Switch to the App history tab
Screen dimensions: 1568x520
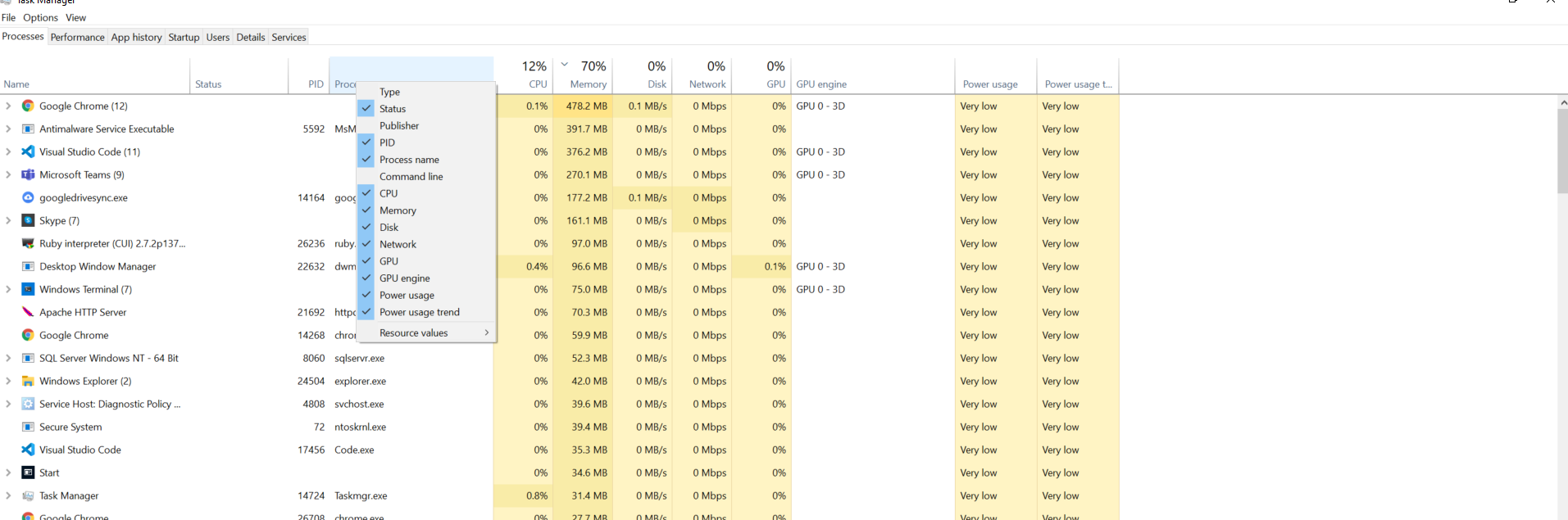pos(136,37)
